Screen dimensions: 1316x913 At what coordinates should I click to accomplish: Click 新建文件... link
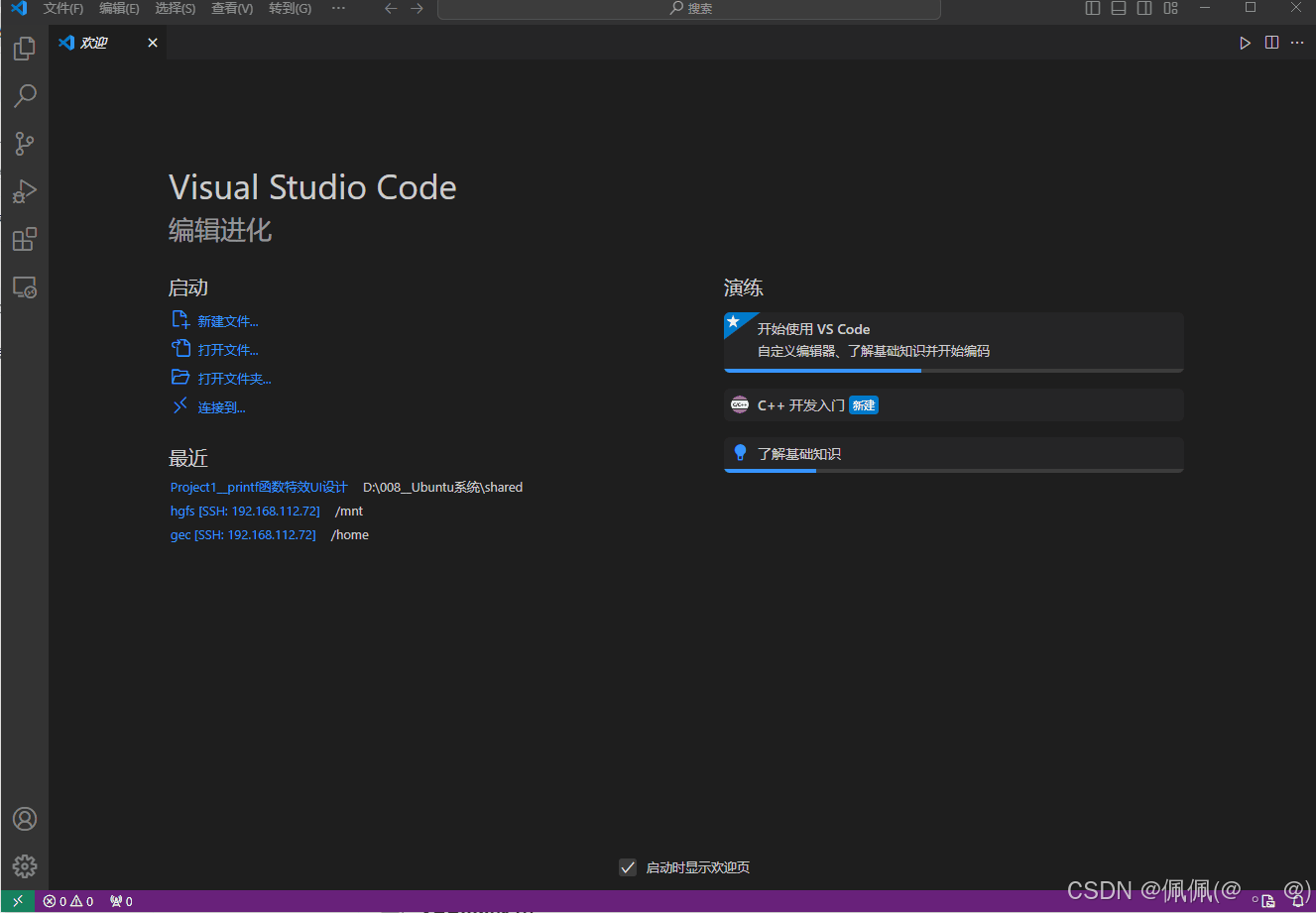click(227, 321)
